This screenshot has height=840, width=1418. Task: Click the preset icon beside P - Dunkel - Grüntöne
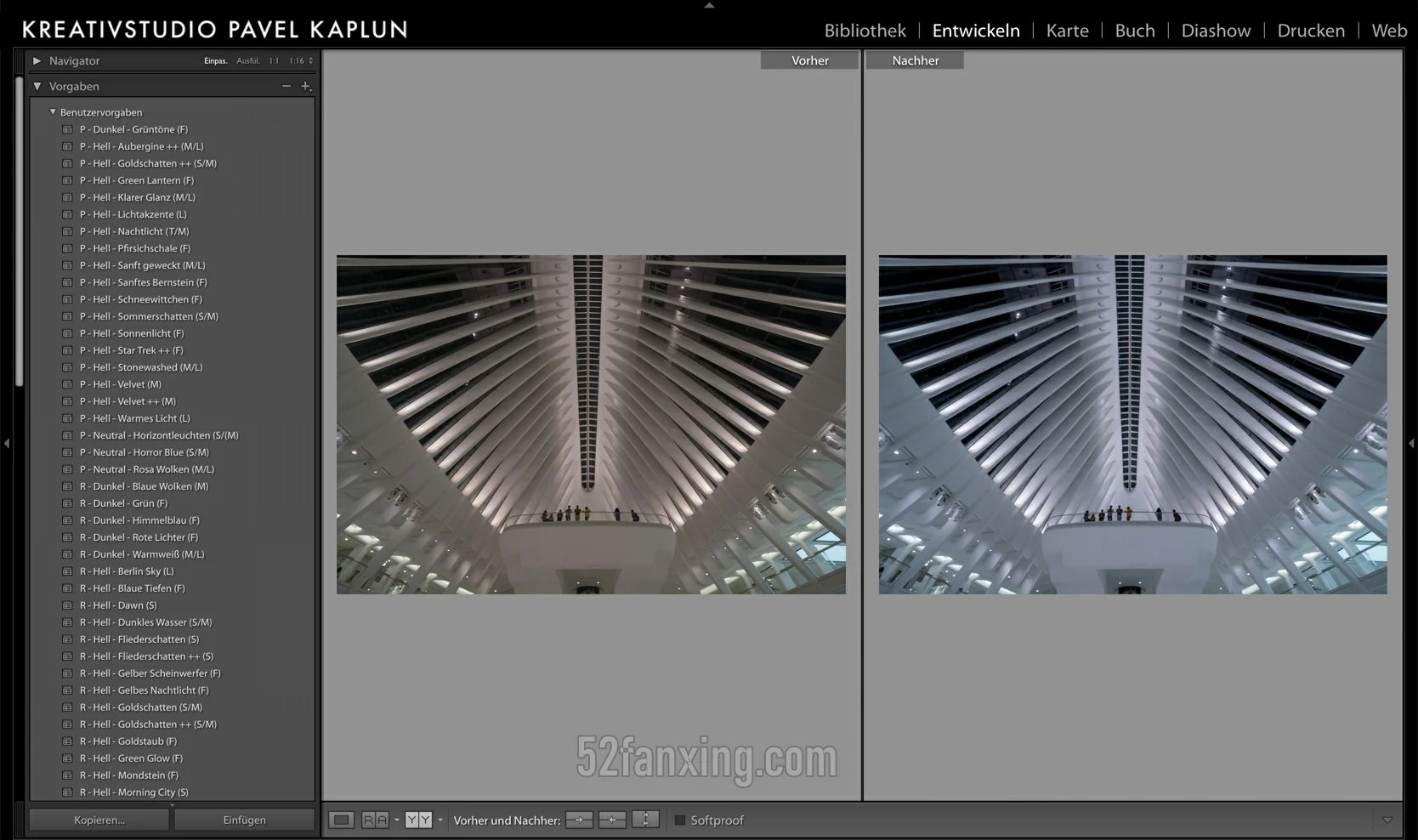67,129
